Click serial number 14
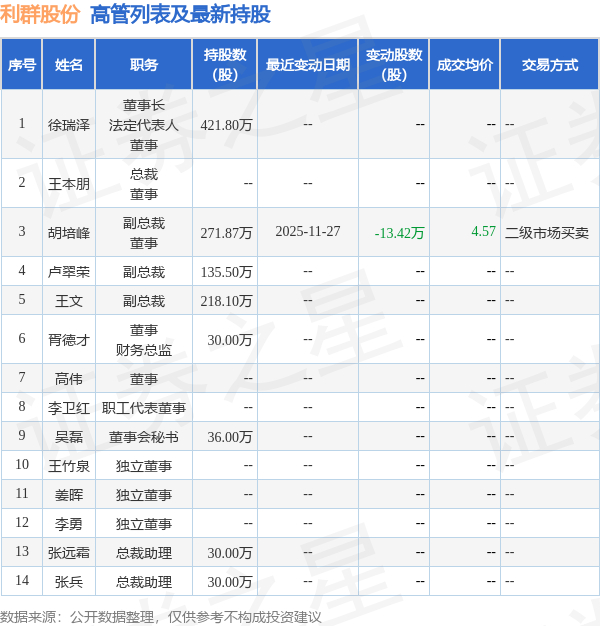Screen dimensions: 600x626 point(22,580)
